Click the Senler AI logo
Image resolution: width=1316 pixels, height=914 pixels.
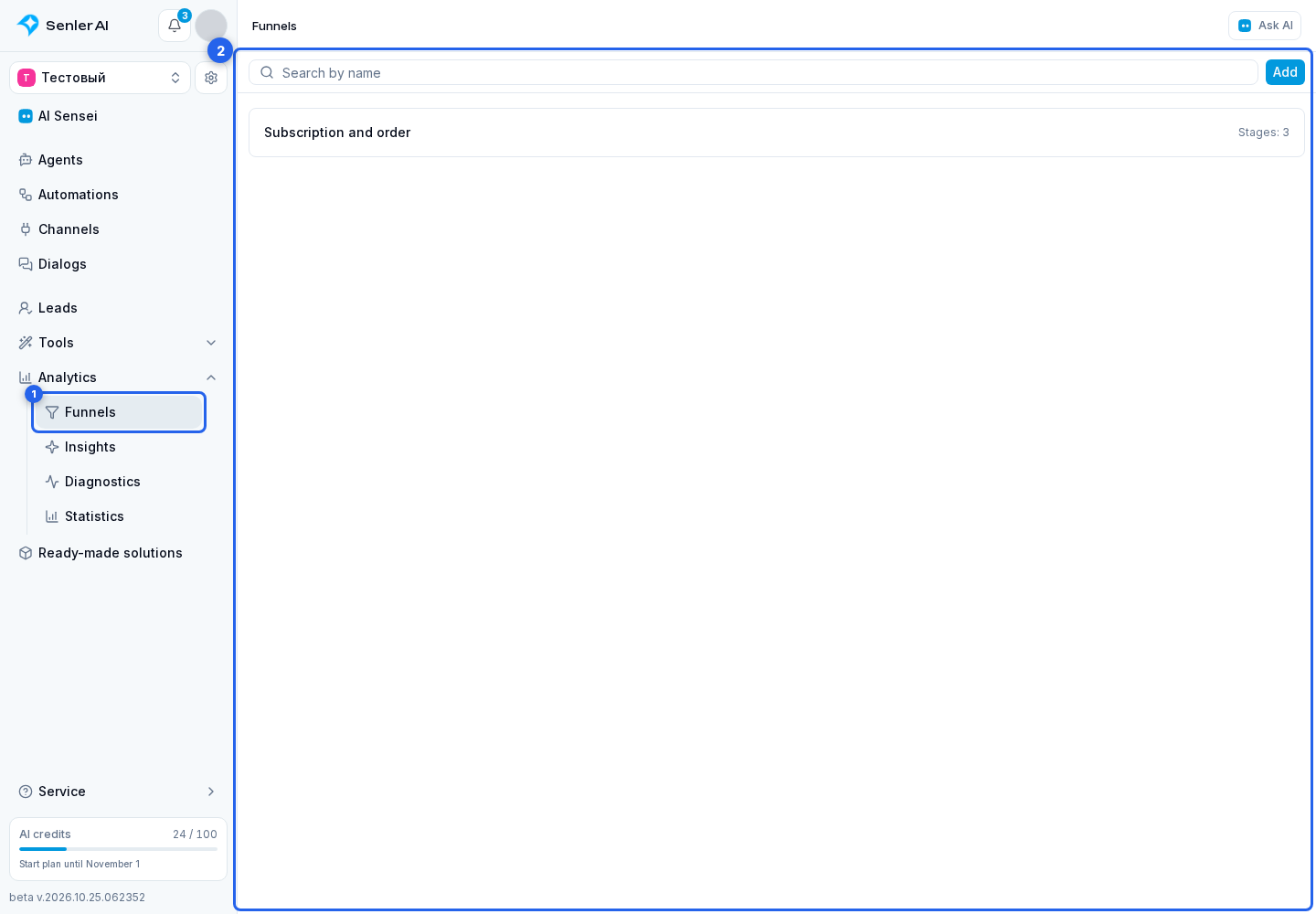pos(63,26)
